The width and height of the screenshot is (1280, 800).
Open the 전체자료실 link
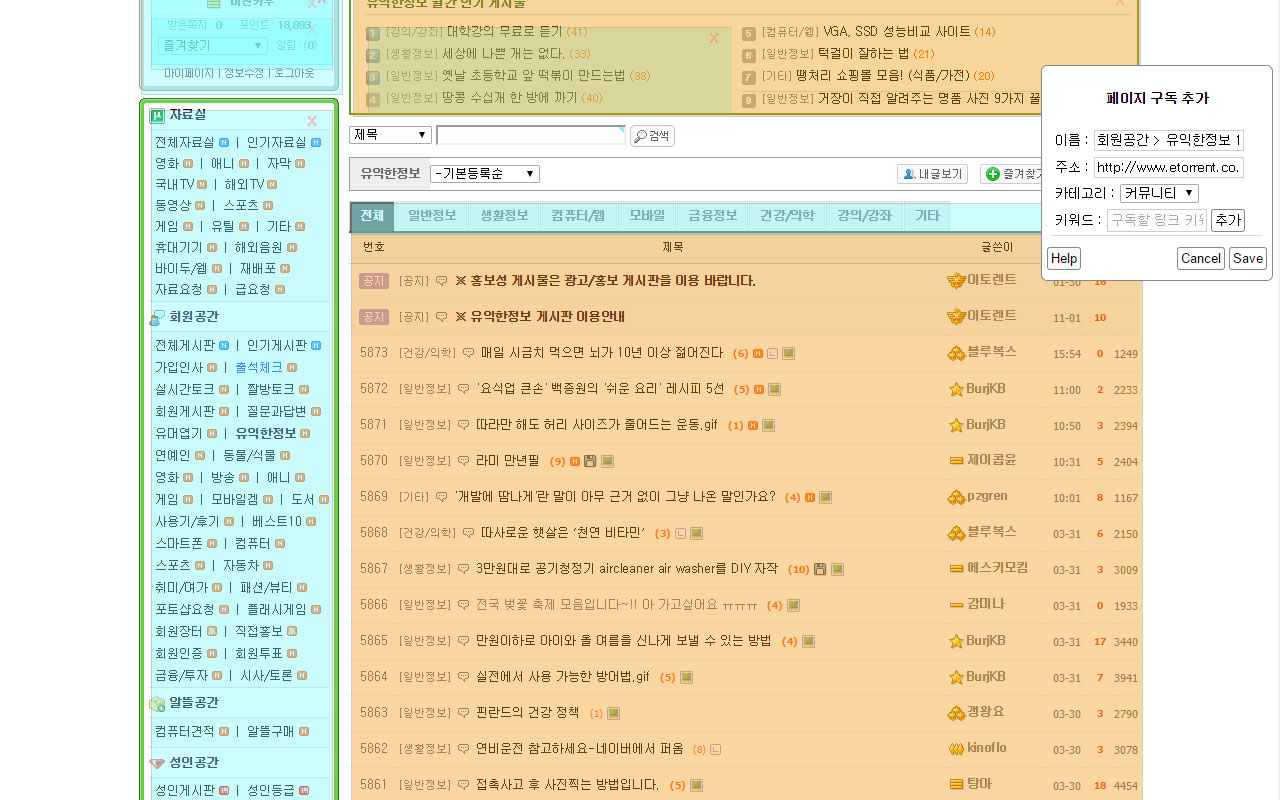pos(184,143)
